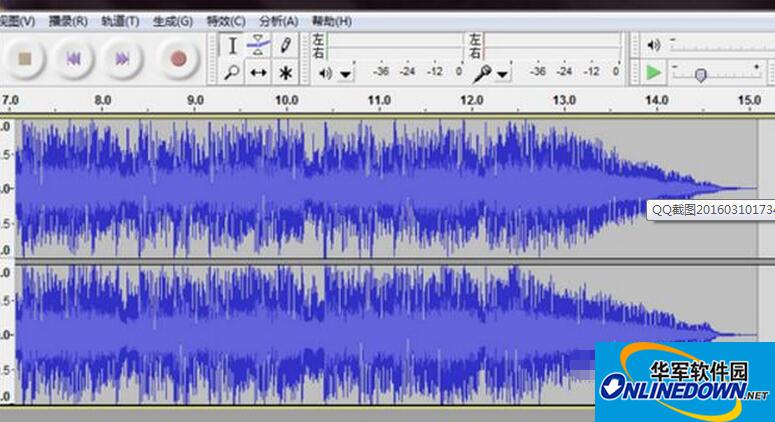
Task: Click the timeline ruler at 9.0 seconds
Action: [195, 100]
